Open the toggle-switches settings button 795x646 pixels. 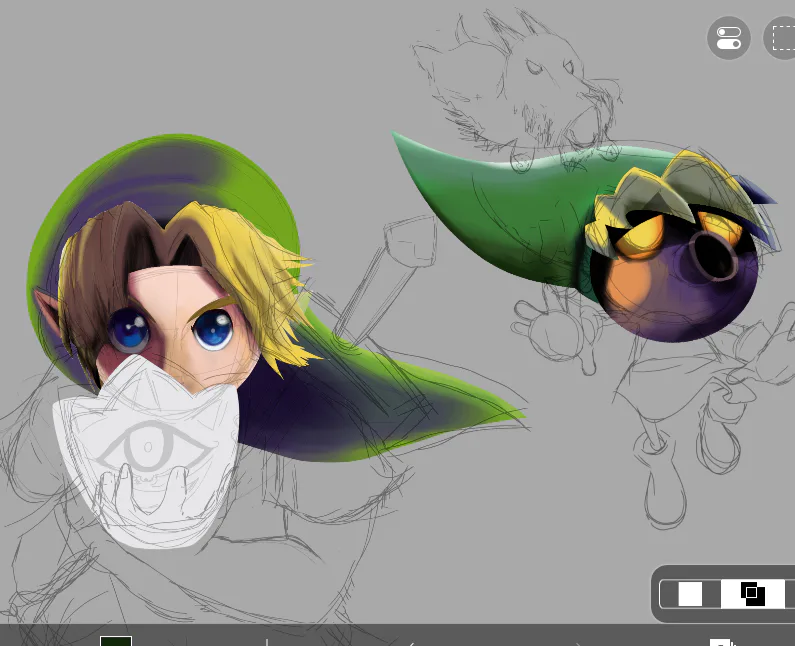tap(729, 38)
